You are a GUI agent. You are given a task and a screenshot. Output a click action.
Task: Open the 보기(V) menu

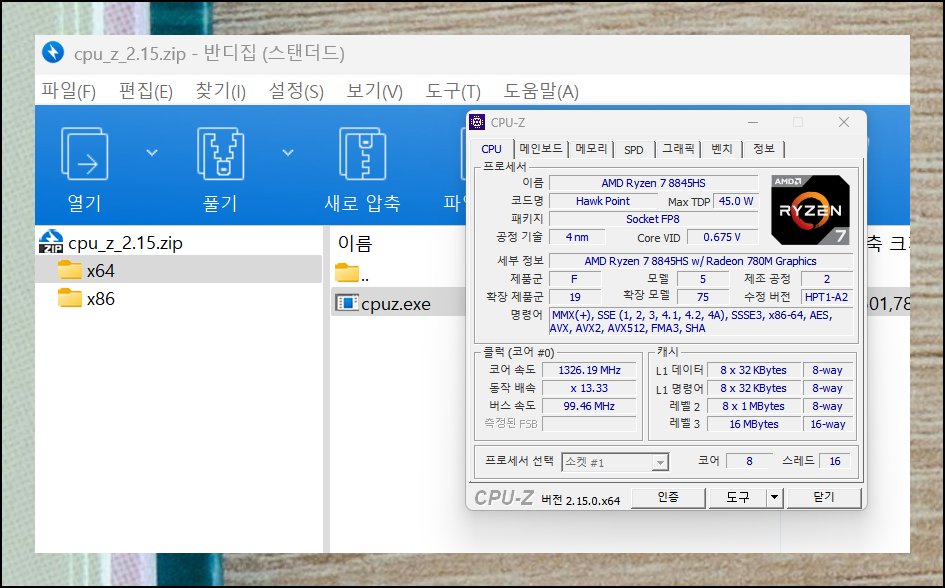[374, 92]
